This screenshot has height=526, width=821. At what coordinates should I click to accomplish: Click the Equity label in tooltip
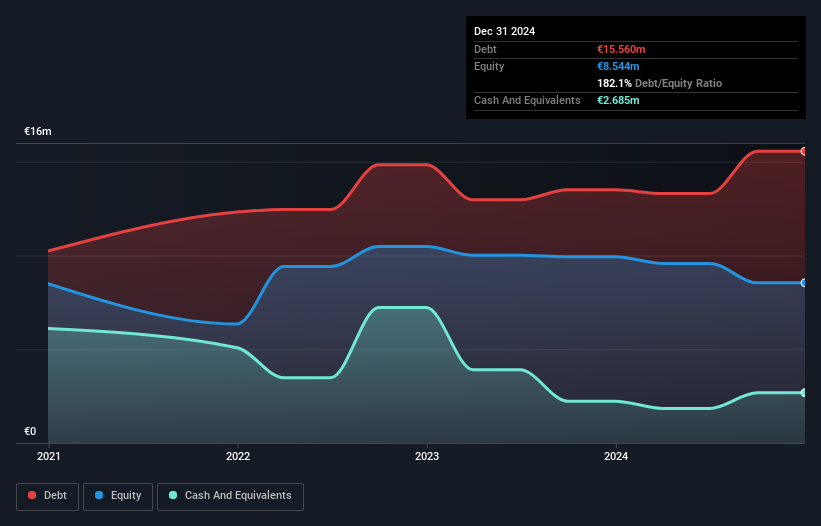pos(489,66)
